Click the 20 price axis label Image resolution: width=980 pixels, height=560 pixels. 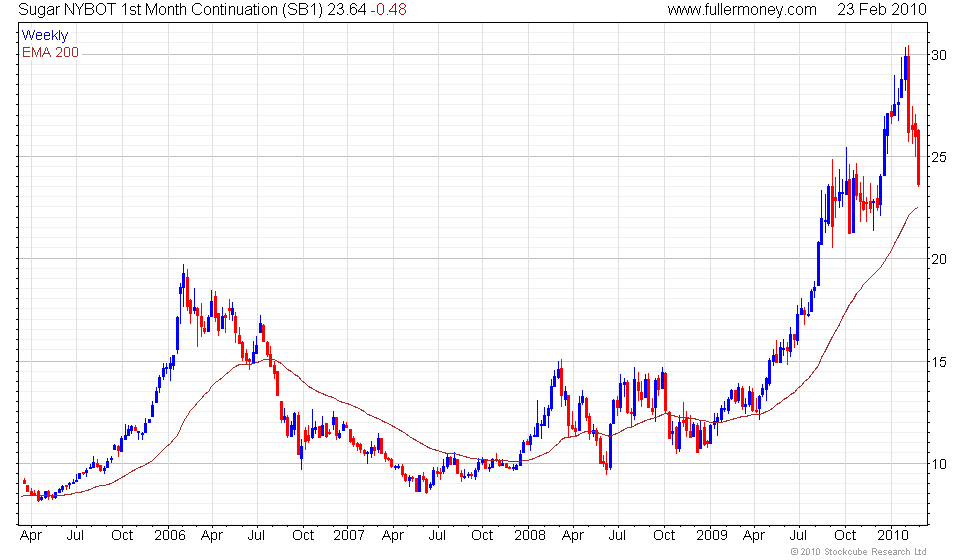[x=939, y=259]
